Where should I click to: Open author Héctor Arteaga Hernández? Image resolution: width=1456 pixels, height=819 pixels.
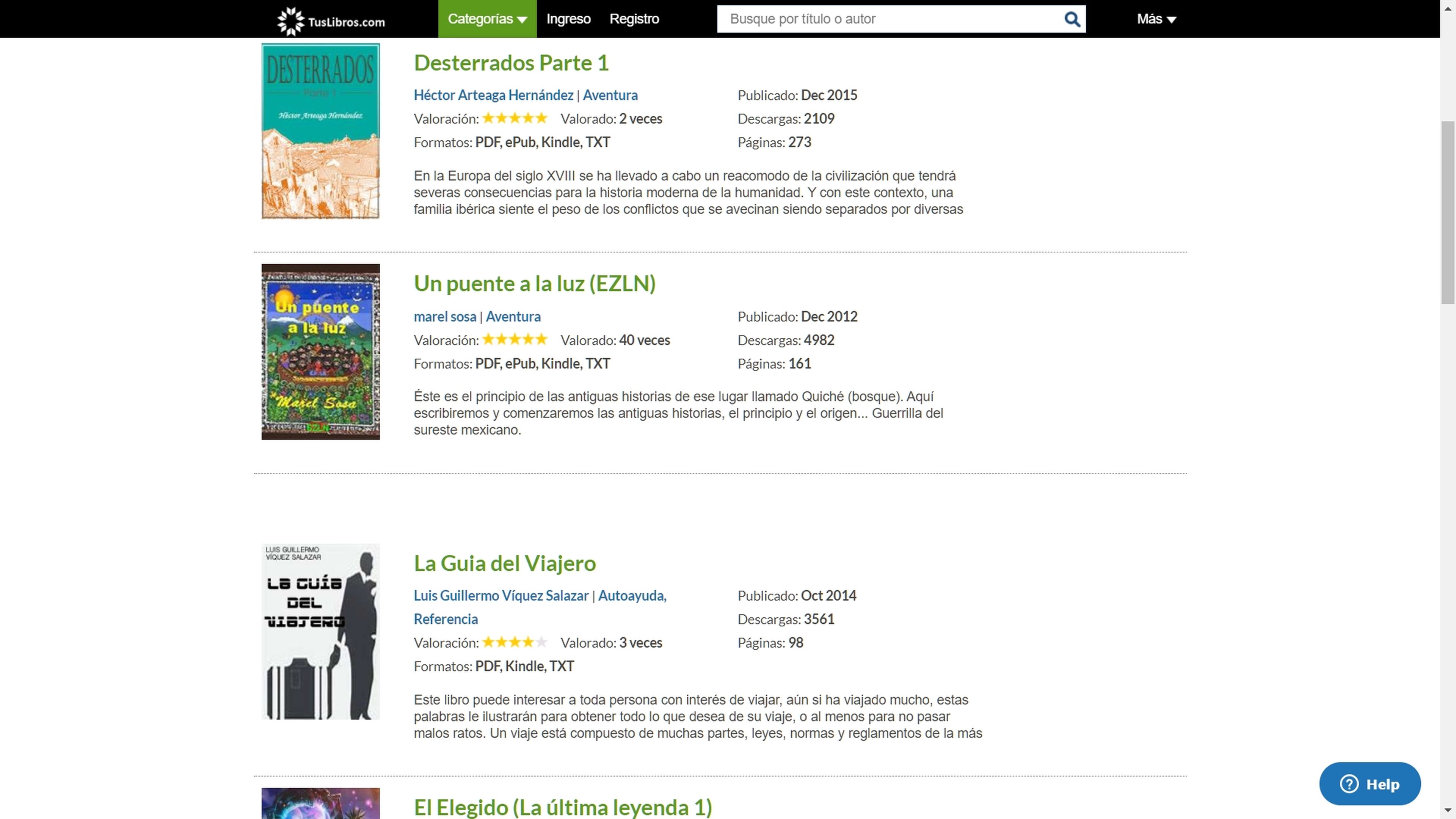pos(493,95)
